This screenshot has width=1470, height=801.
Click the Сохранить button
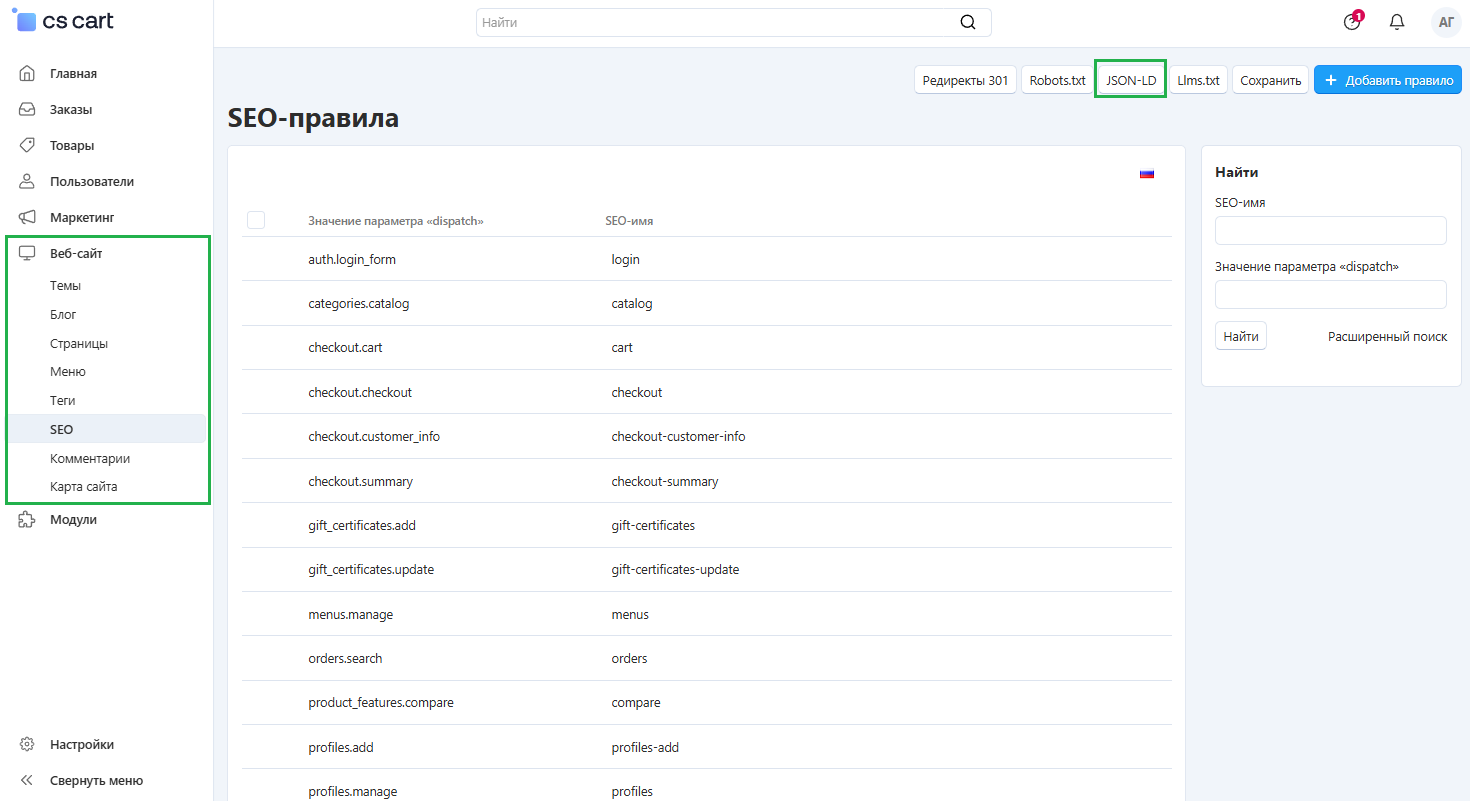1270,80
